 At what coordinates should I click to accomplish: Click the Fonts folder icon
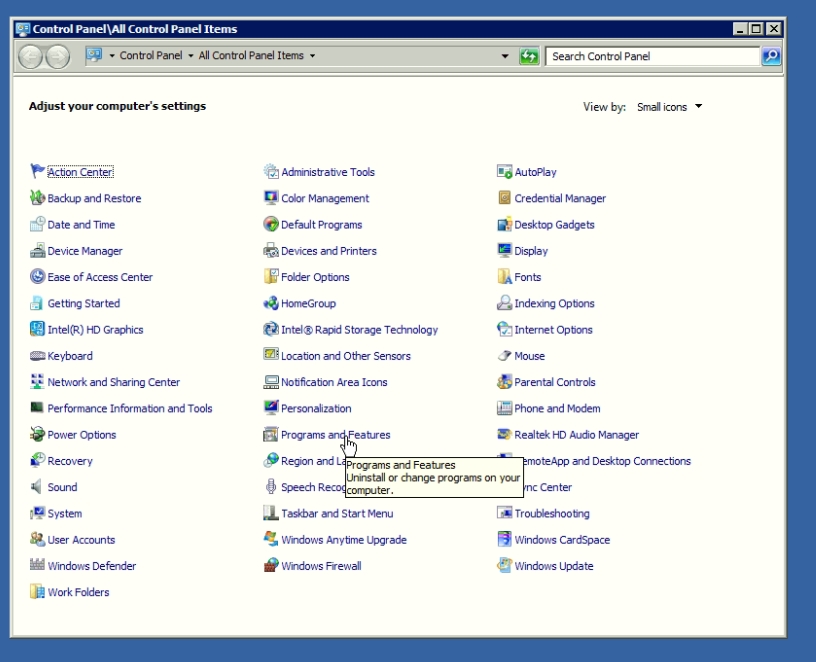504,276
